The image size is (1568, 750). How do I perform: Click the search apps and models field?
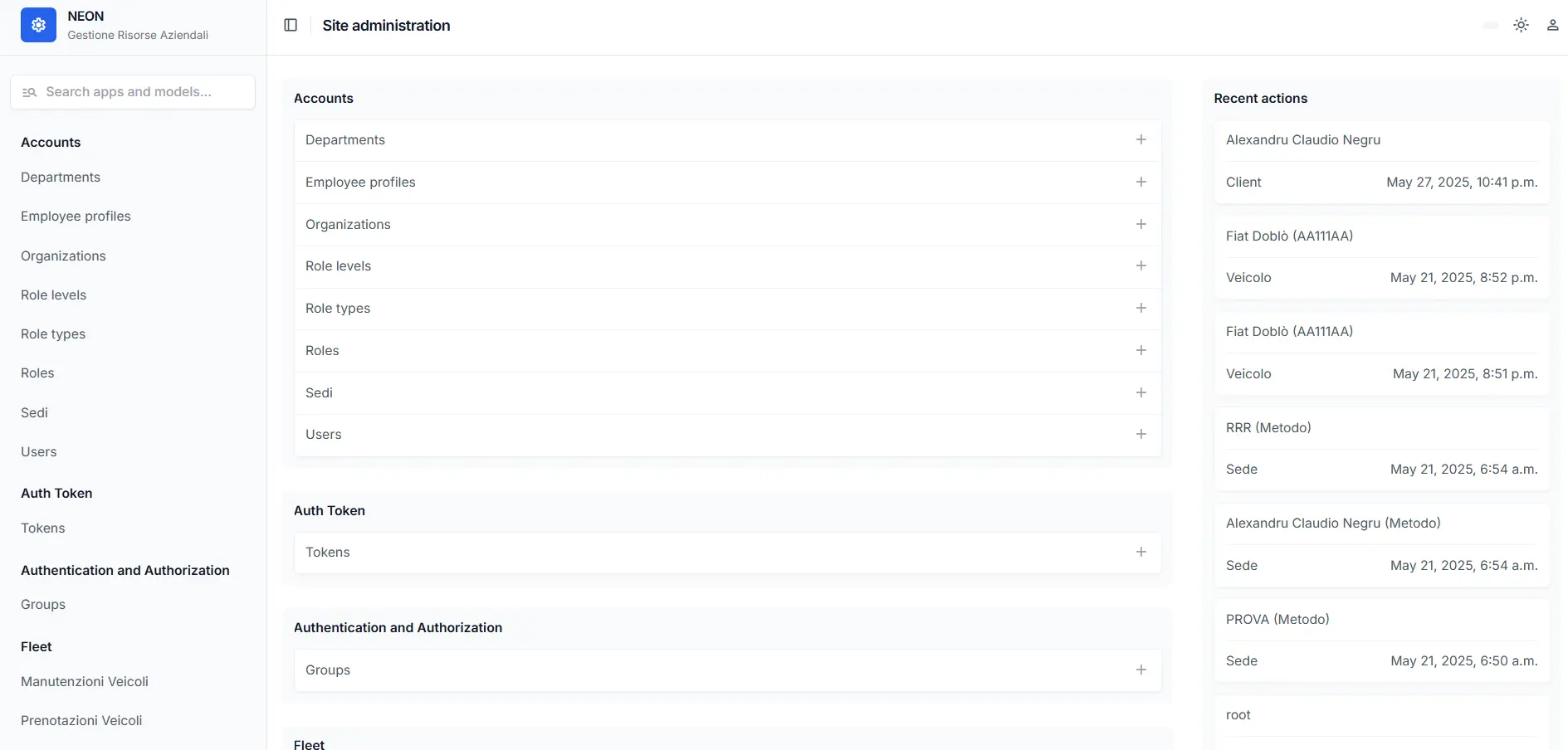click(x=133, y=92)
